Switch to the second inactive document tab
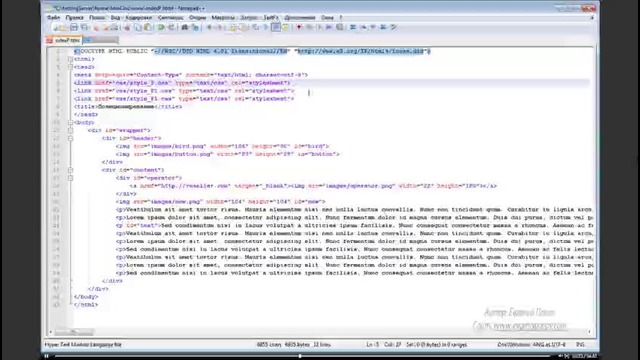The width and height of the screenshot is (640, 360). coord(101,40)
